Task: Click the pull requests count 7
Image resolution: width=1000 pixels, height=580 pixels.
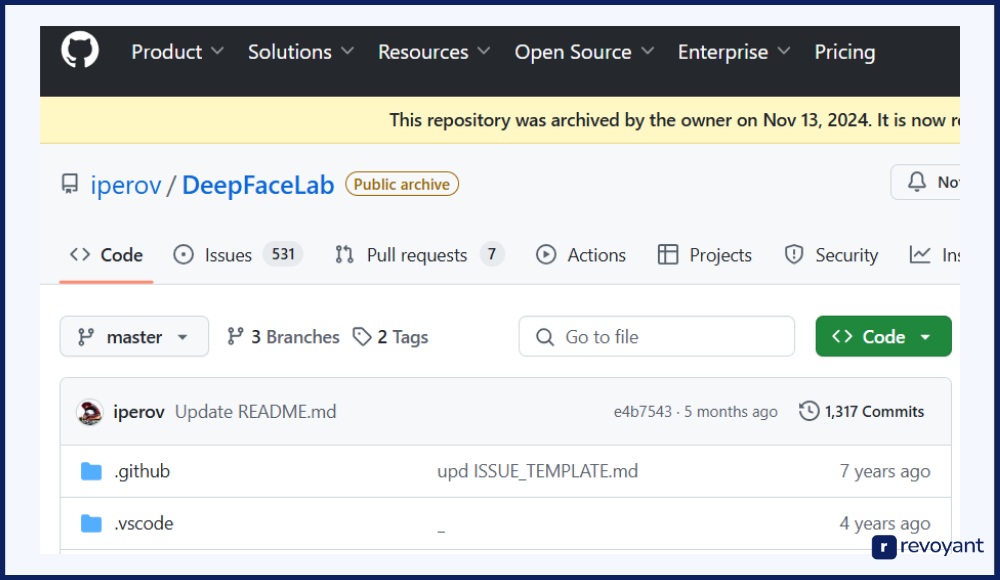Action: 492,255
